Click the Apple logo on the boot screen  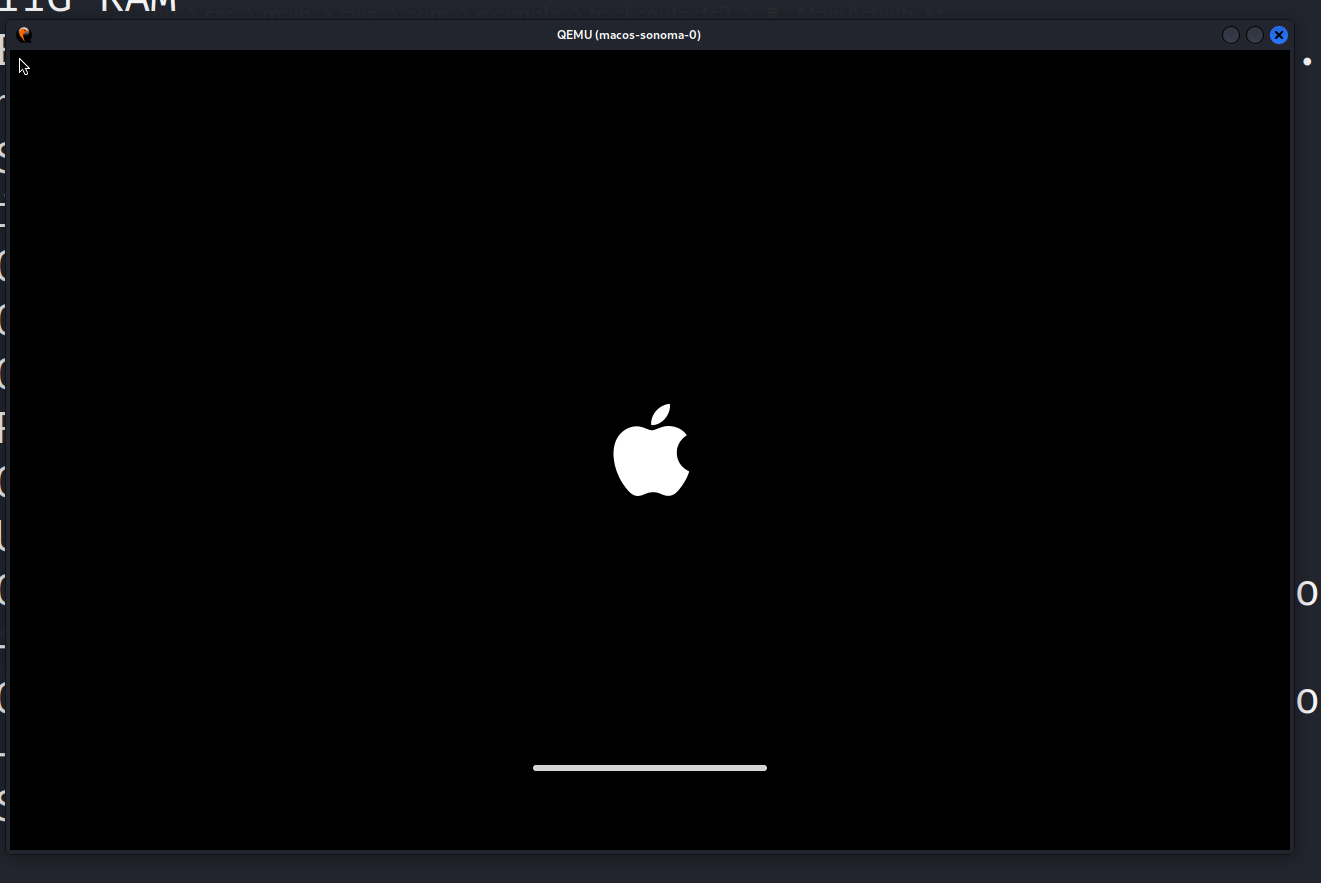pyautogui.click(x=651, y=450)
